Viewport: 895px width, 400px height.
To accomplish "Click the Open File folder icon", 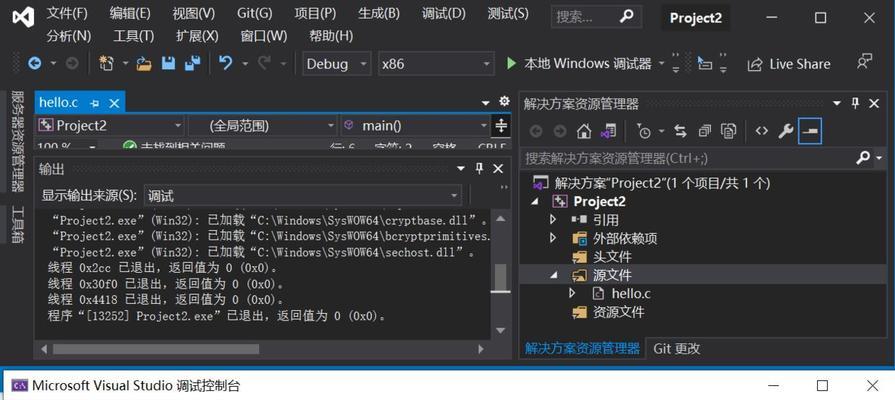I will pos(144,63).
